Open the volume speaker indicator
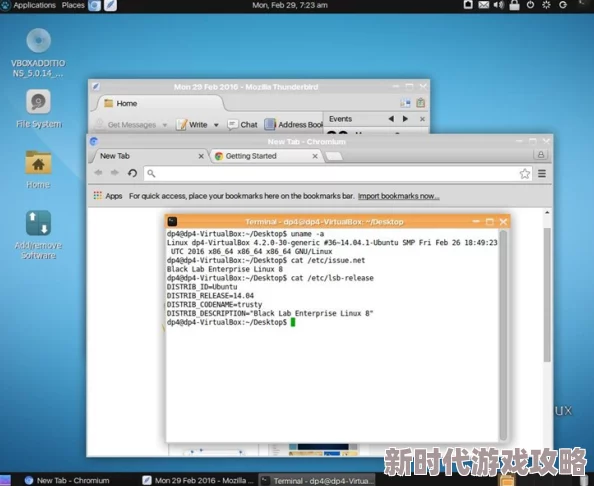594x486 pixels. [x=499, y=5]
